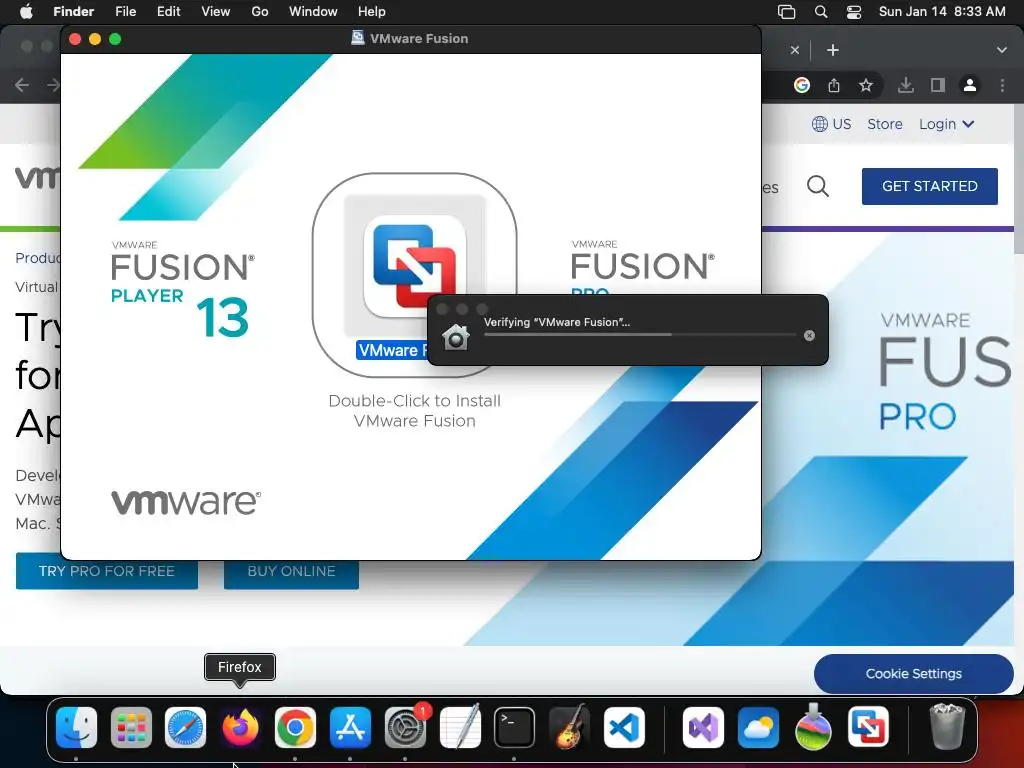The image size is (1024, 768).
Task: Expand the Login dropdown
Action: (x=946, y=124)
